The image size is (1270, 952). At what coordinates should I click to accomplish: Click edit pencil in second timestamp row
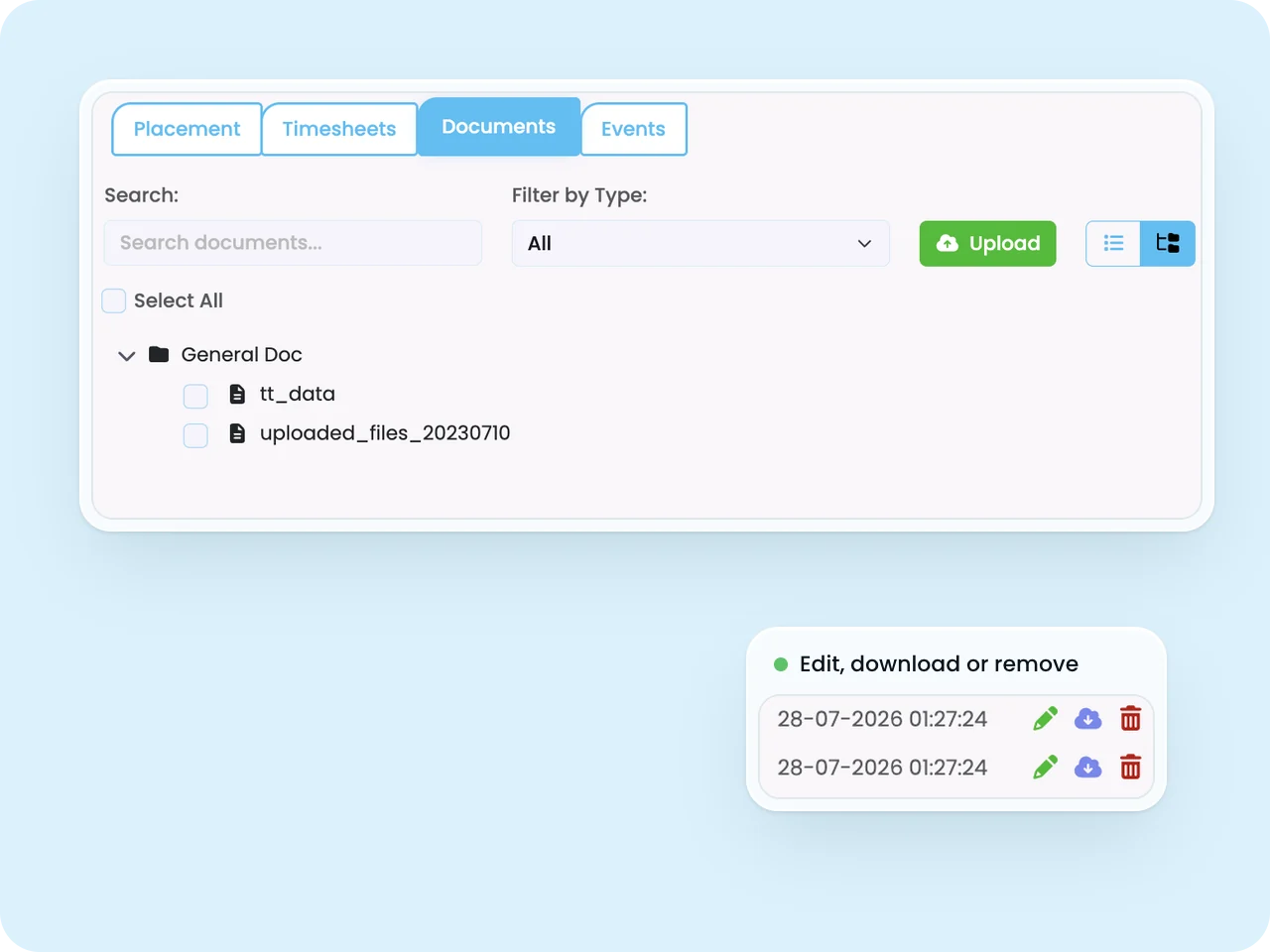tap(1045, 768)
